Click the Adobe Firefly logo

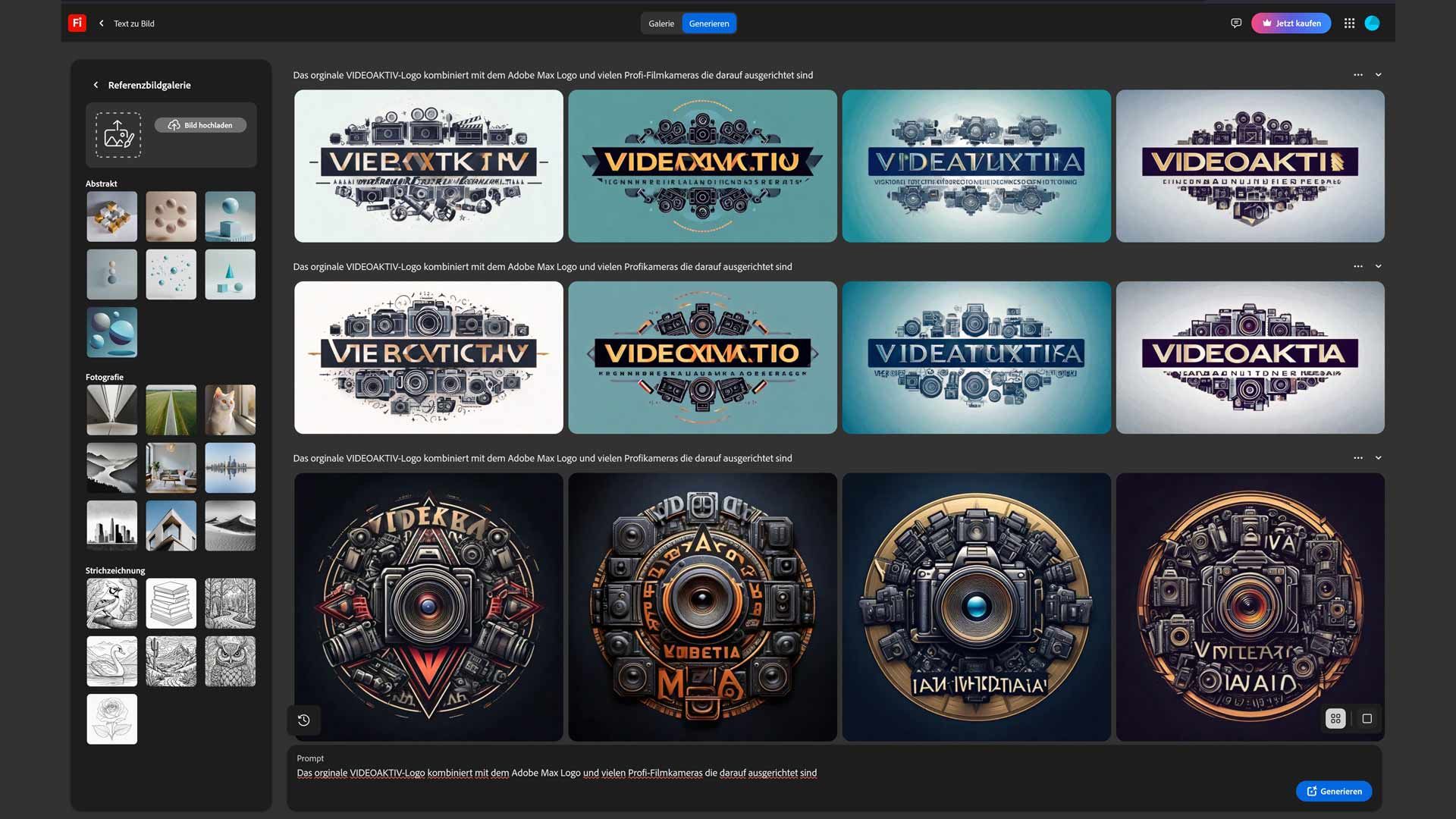pyautogui.click(x=77, y=23)
